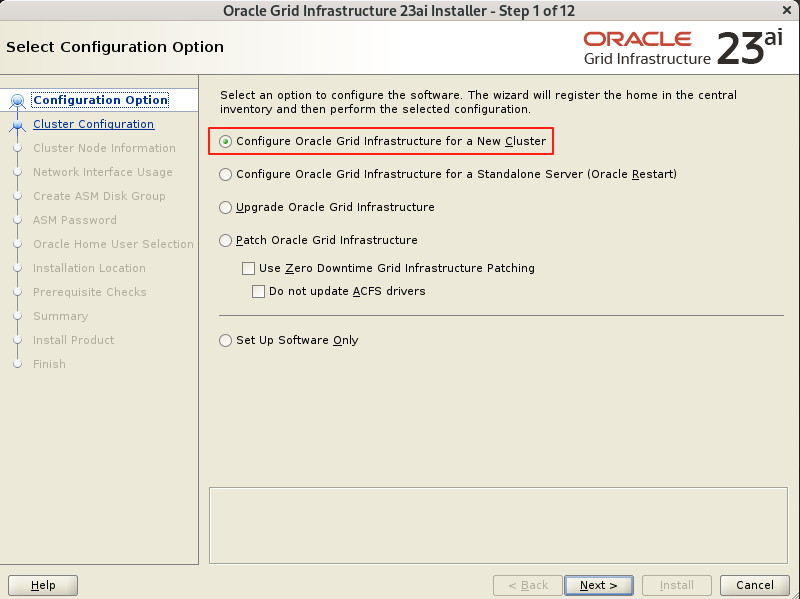Click Finish step in sidebar
The height and width of the screenshot is (599, 800).
(x=49, y=364)
